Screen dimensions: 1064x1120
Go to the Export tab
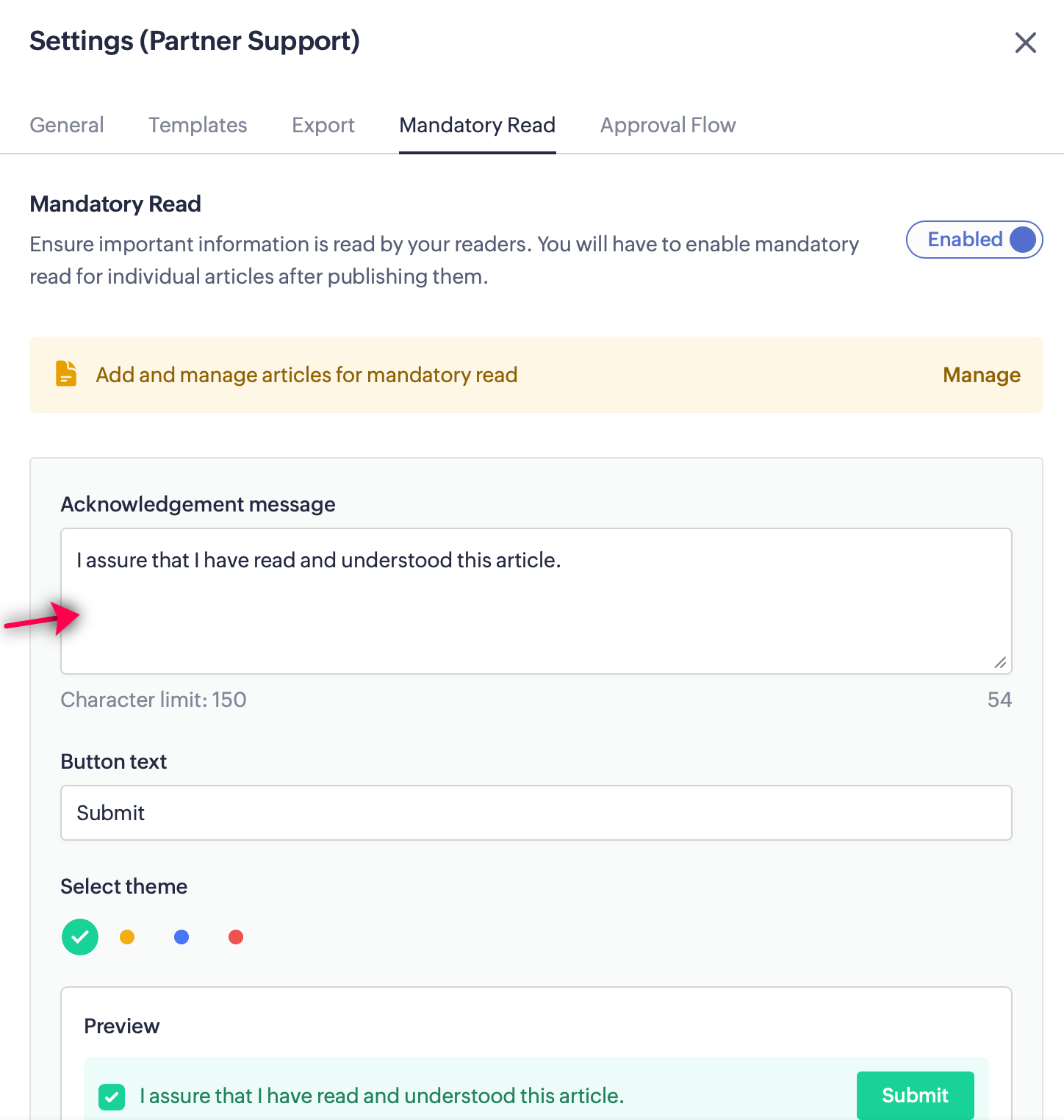(323, 125)
